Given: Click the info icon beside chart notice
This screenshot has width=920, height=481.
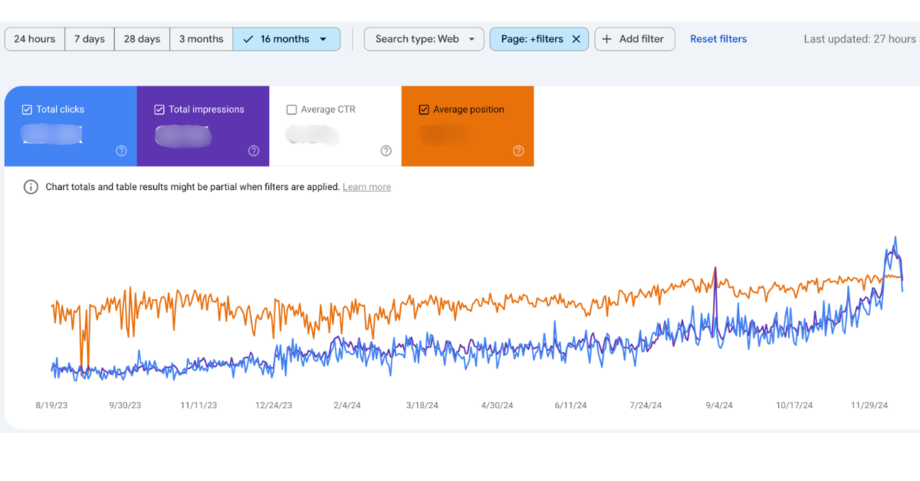Looking at the screenshot, I should tap(31, 187).
